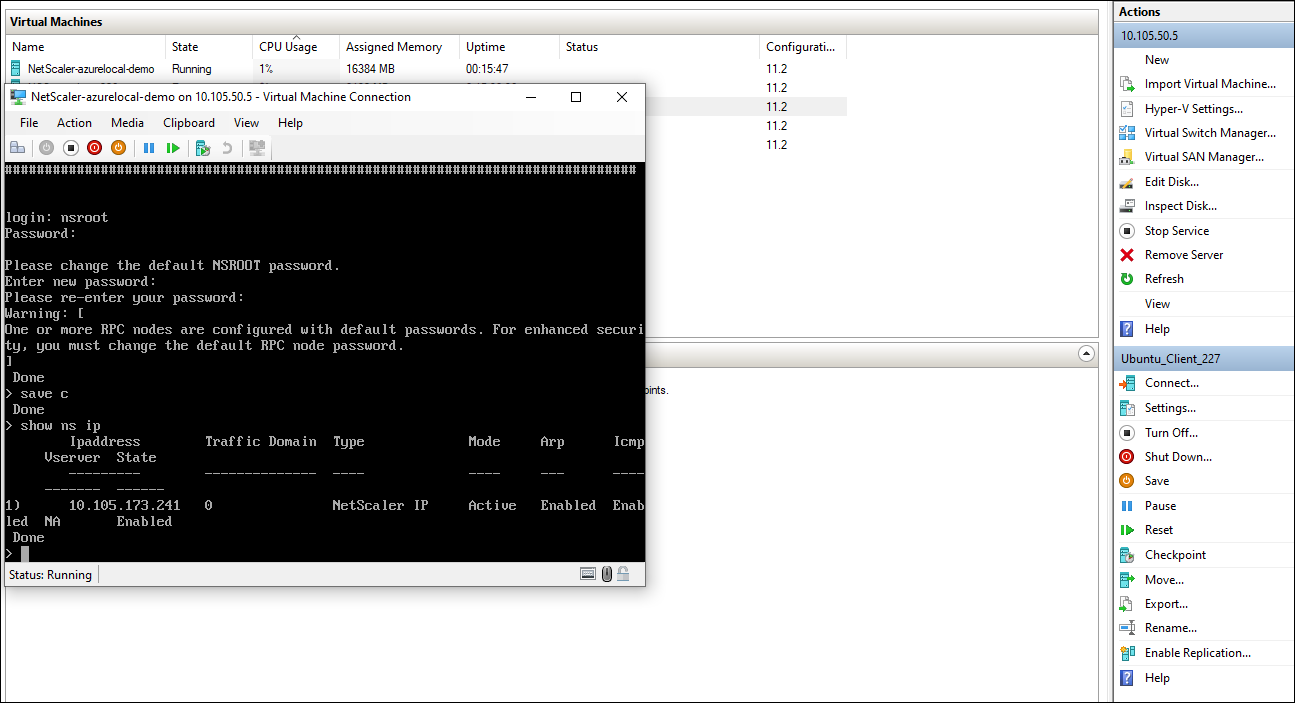Pause the running virtual machine from the toolbar

148,147
